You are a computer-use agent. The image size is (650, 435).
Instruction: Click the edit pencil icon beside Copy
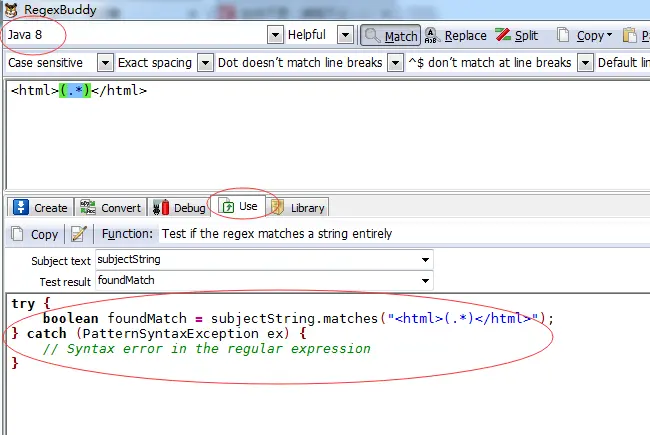[79, 234]
